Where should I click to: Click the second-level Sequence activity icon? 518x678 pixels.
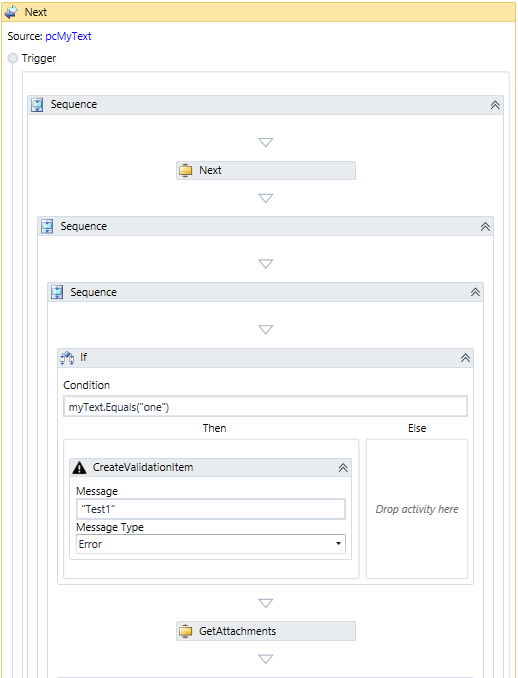pos(47,227)
